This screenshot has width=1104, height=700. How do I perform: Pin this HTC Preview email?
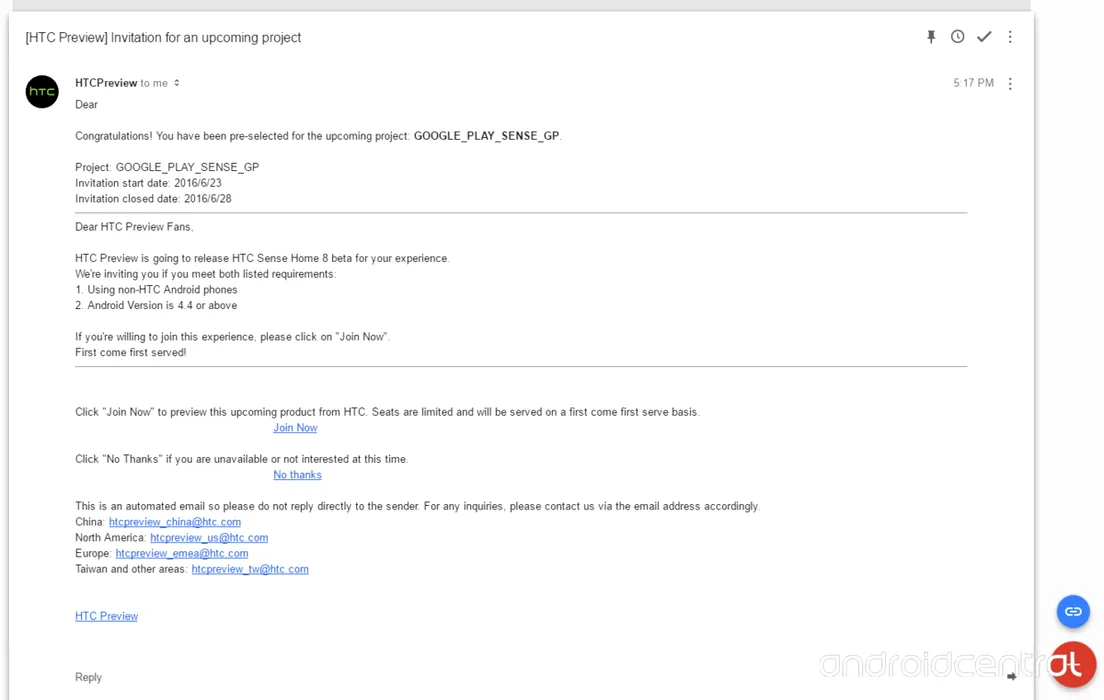click(931, 37)
